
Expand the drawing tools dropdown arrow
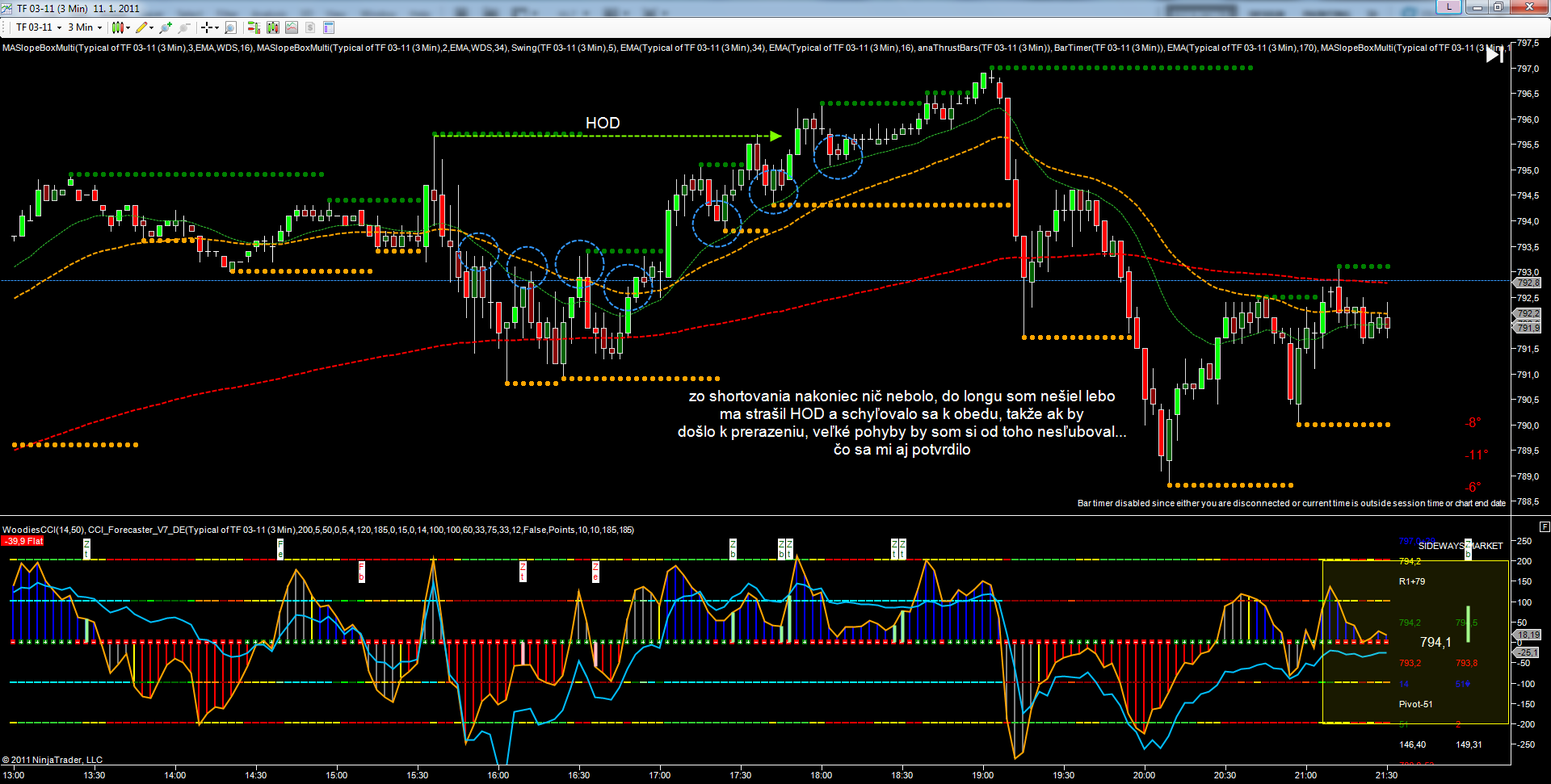pyautogui.click(x=151, y=27)
